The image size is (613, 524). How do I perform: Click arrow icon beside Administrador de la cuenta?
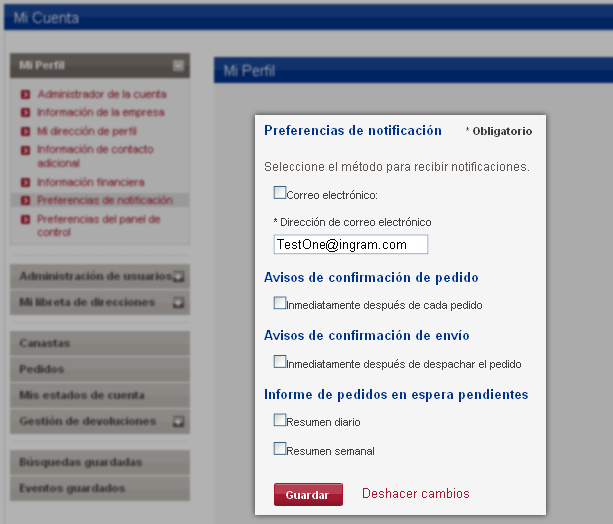(x=26, y=95)
